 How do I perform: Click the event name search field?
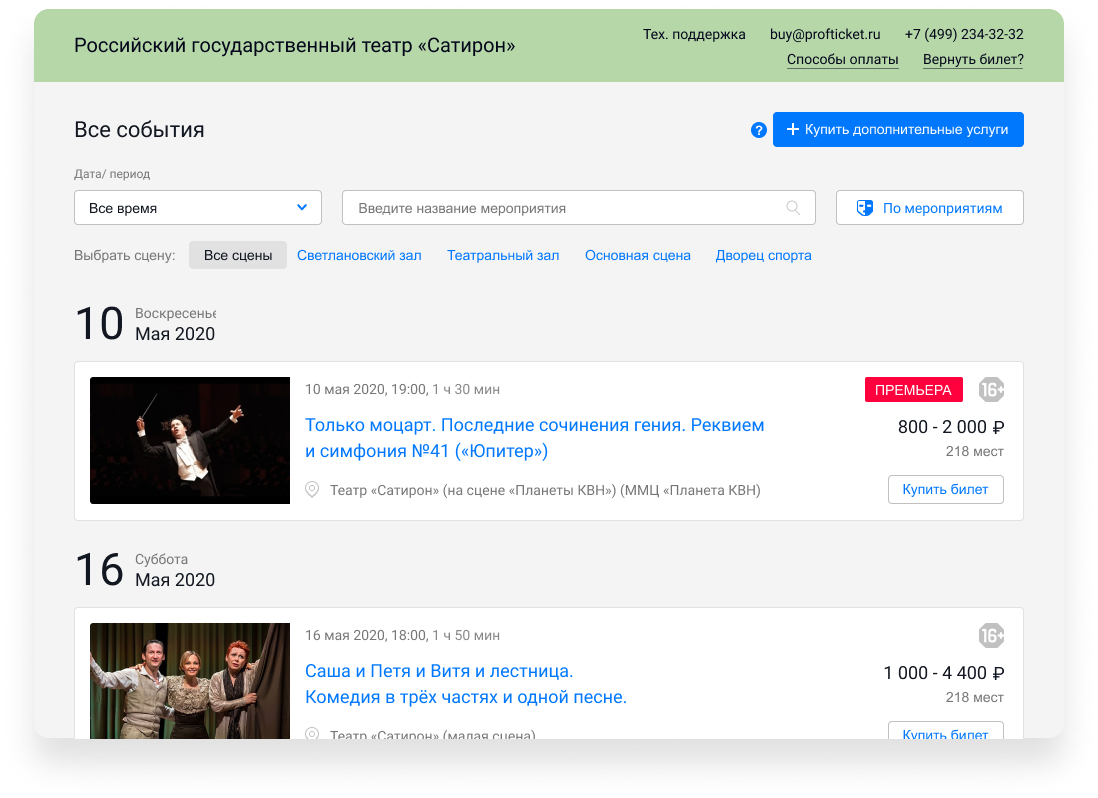coord(578,208)
